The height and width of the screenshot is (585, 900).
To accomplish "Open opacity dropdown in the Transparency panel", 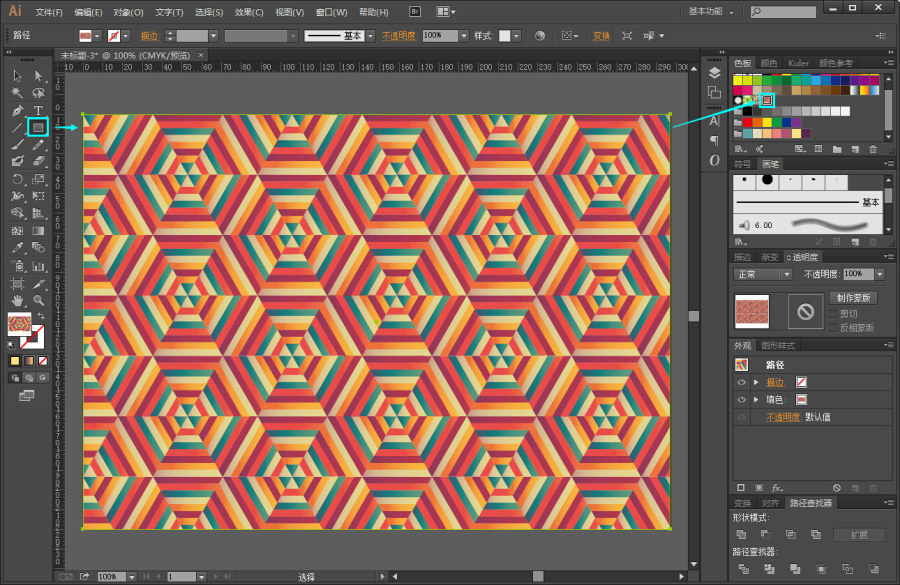I will coord(880,274).
